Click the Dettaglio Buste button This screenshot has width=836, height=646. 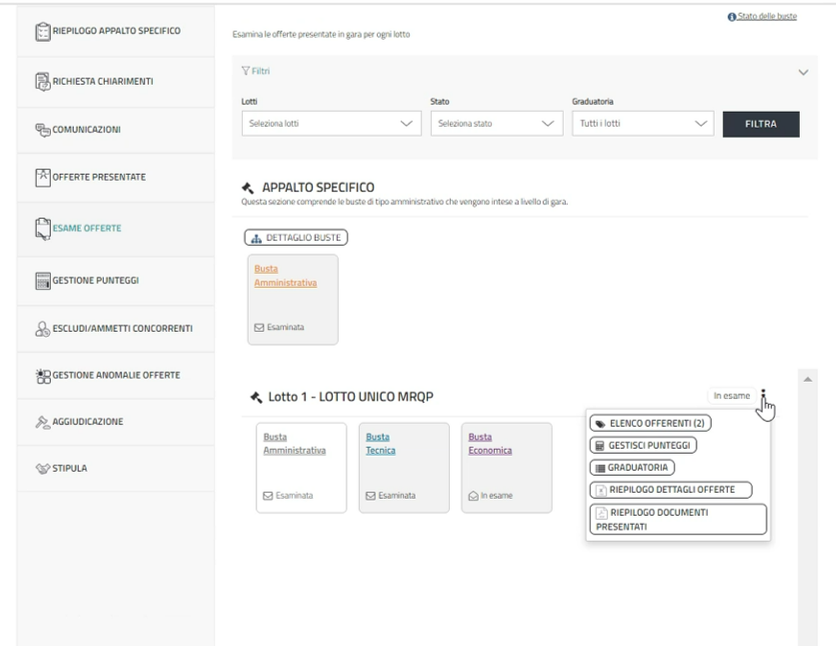296,238
